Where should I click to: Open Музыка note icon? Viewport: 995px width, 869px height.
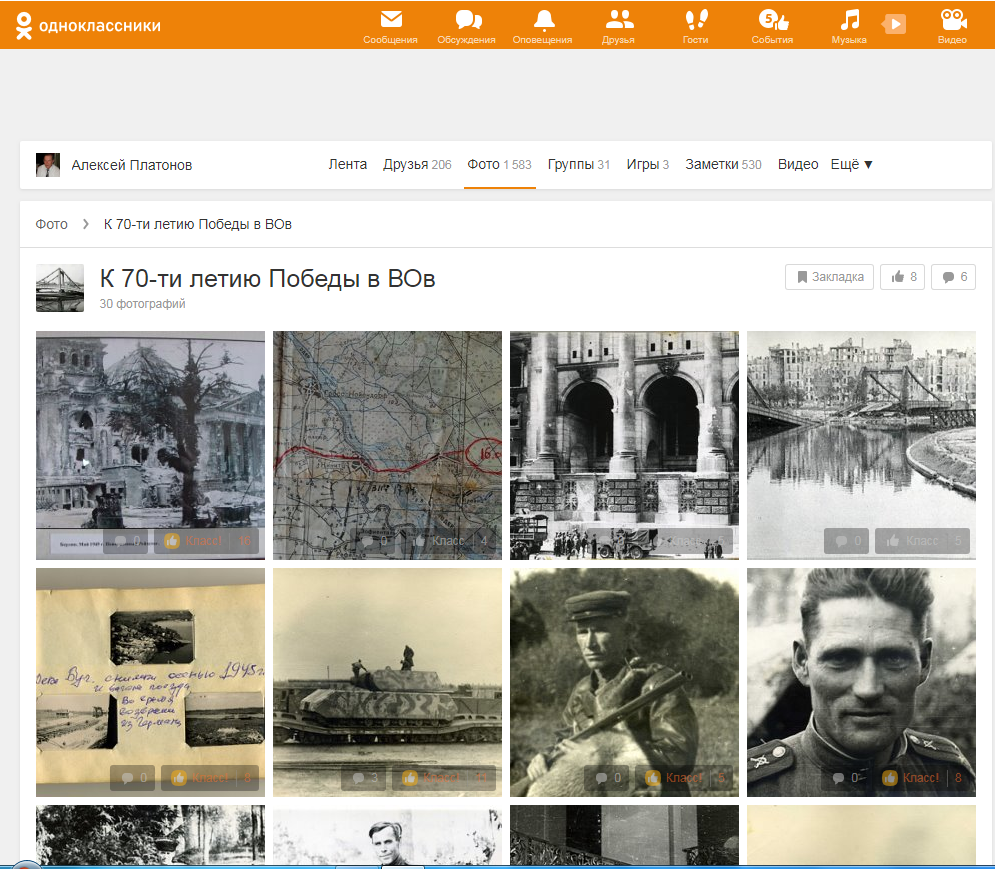pyautogui.click(x=849, y=27)
